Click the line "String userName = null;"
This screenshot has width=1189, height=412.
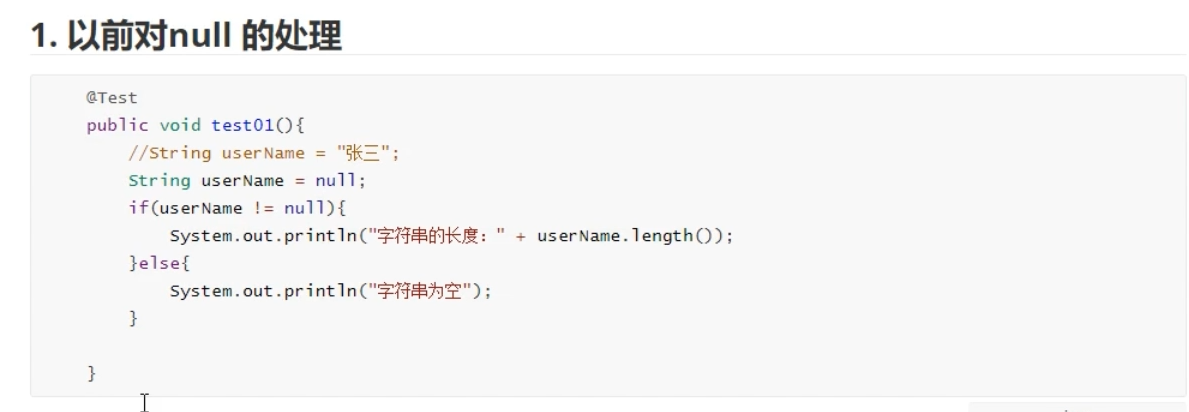[x=247, y=181]
